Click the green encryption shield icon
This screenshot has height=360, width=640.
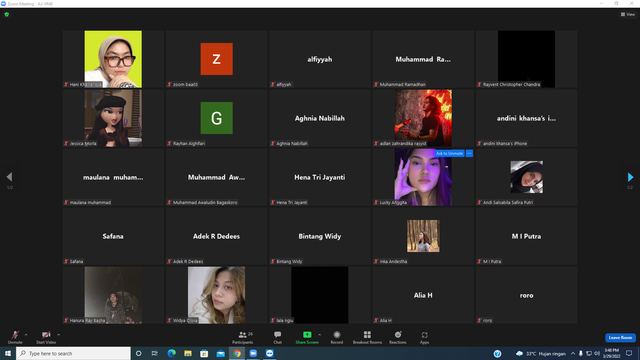(x=7, y=14)
